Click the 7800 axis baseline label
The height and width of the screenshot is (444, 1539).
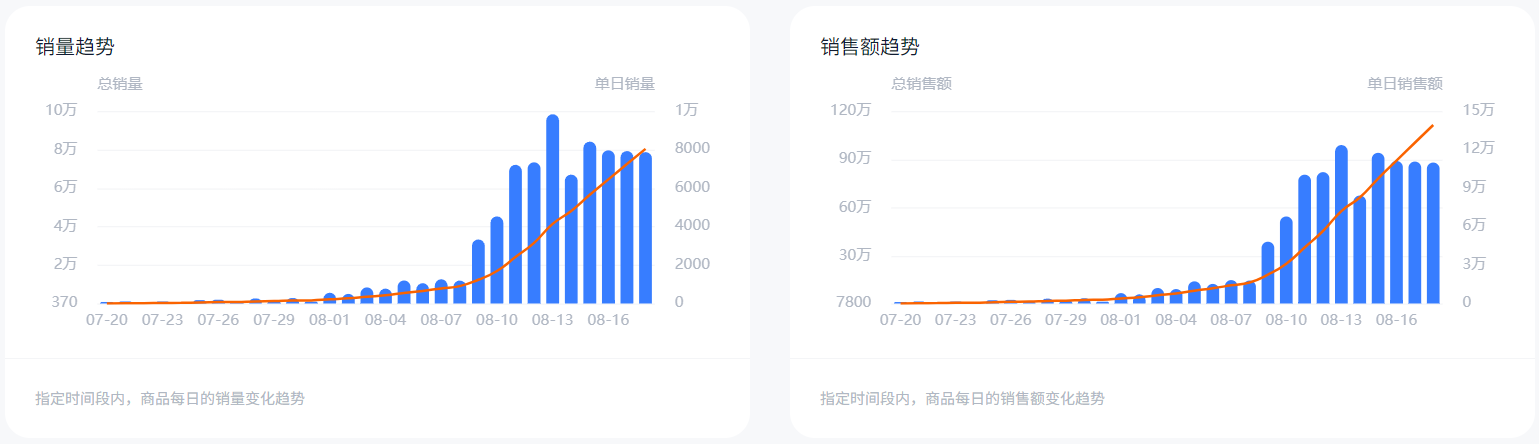tap(853, 302)
